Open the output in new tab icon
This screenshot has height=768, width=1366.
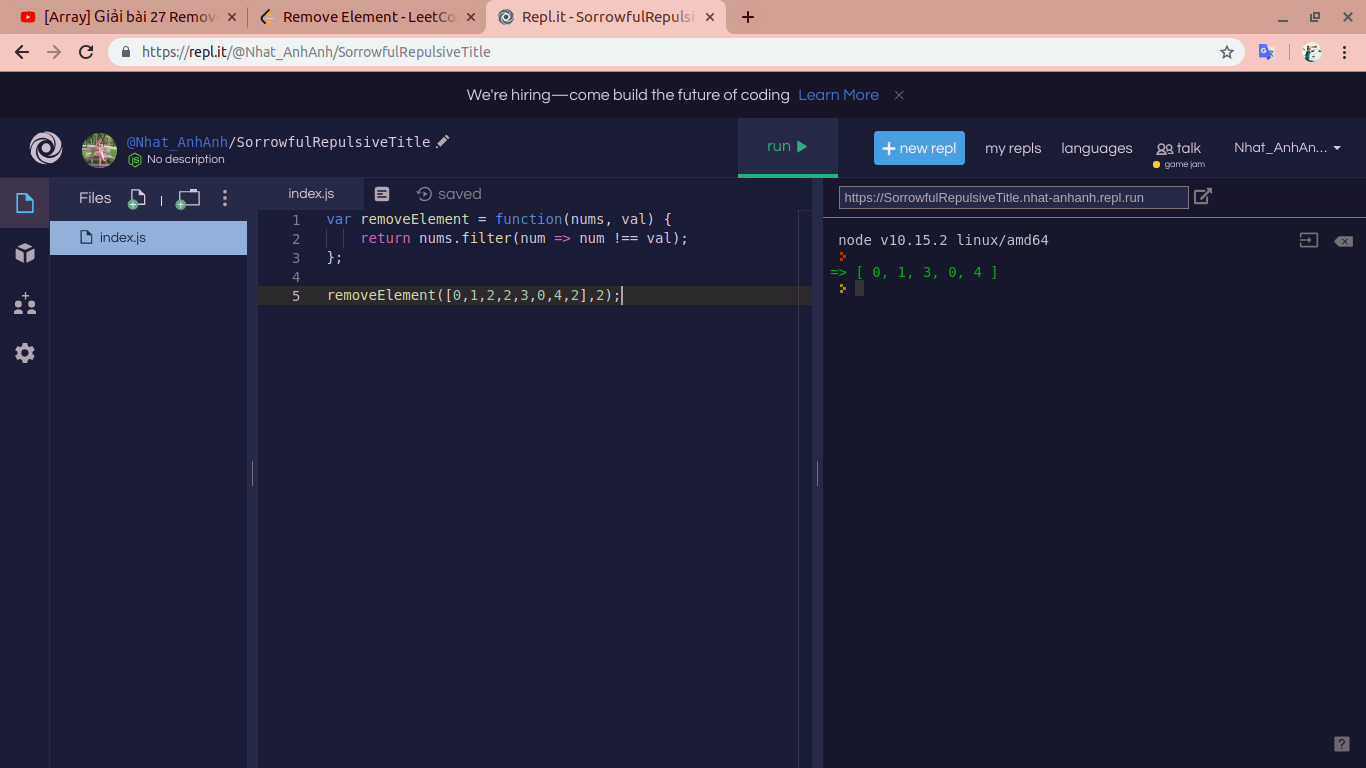tap(1203, 197)
